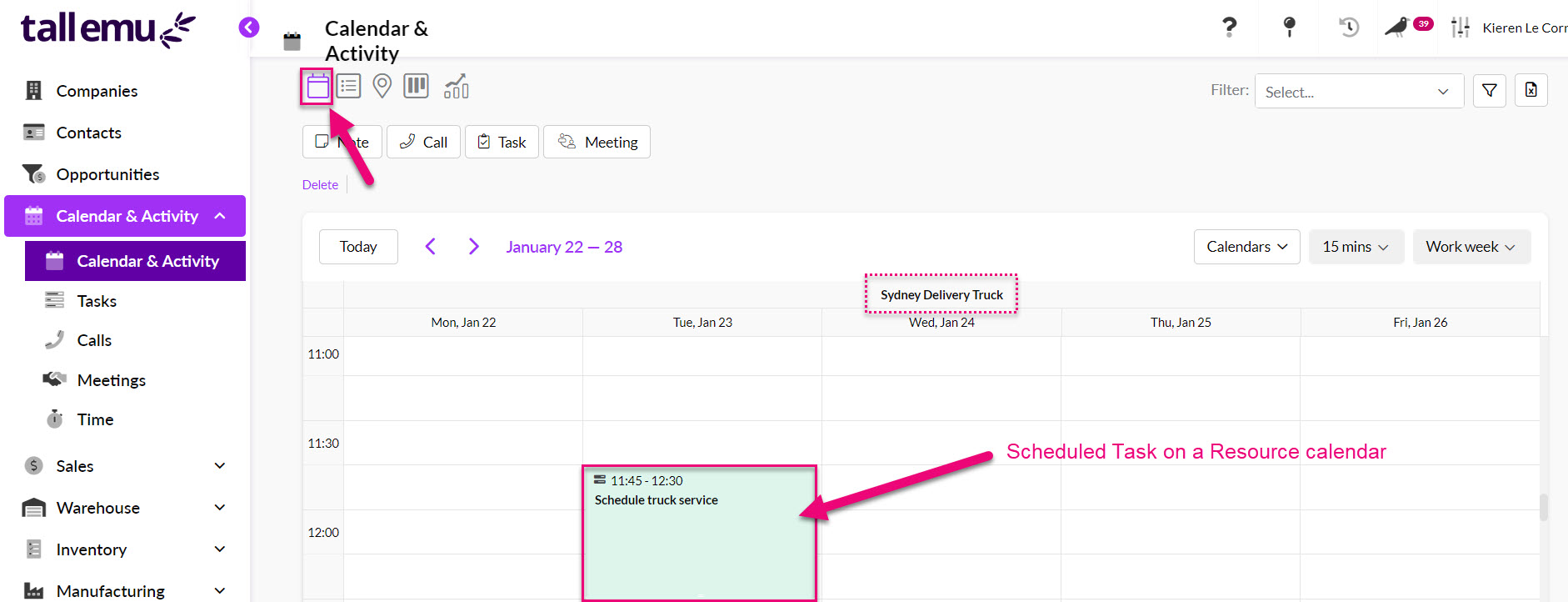Switch to the list view icon
Viewport: 1568px width, 602px height.
coord(349,86)
